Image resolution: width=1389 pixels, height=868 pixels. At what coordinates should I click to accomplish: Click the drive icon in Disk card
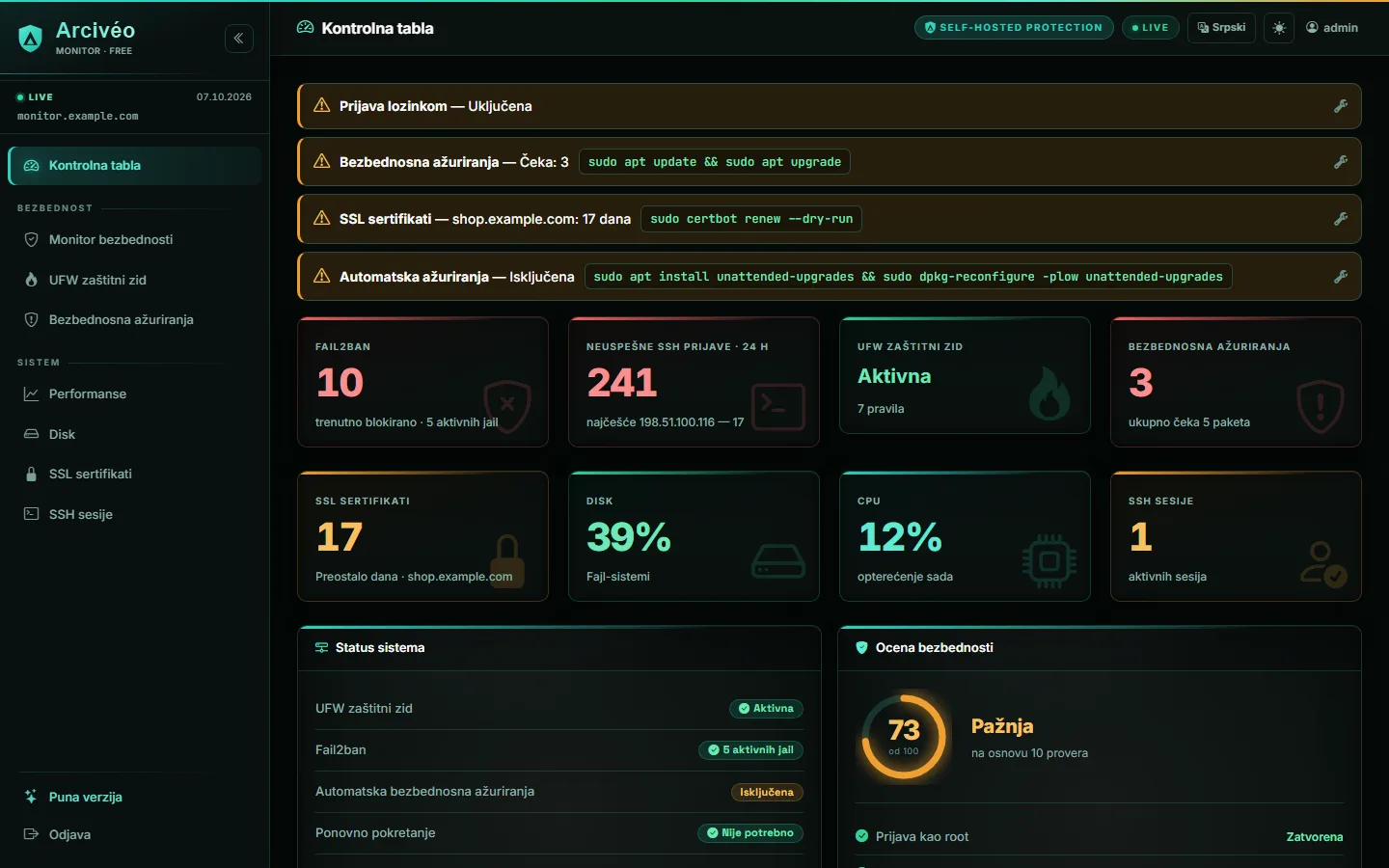(778, 560)
